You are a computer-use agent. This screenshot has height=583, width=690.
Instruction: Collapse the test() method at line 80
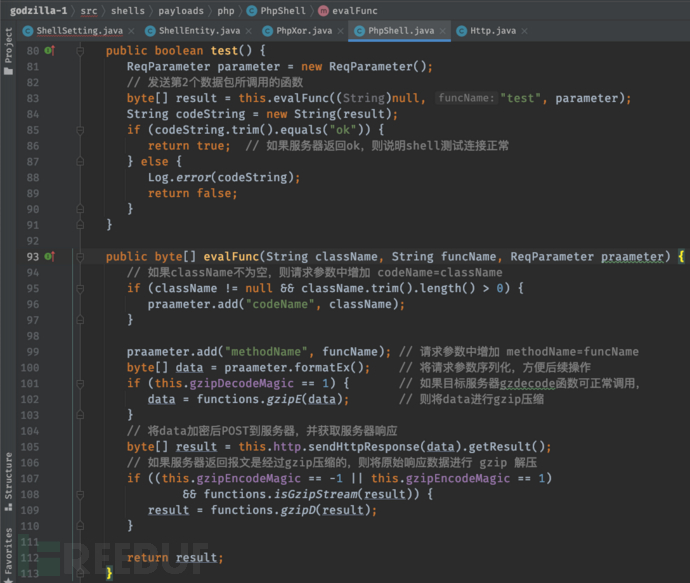coord(80,51)
